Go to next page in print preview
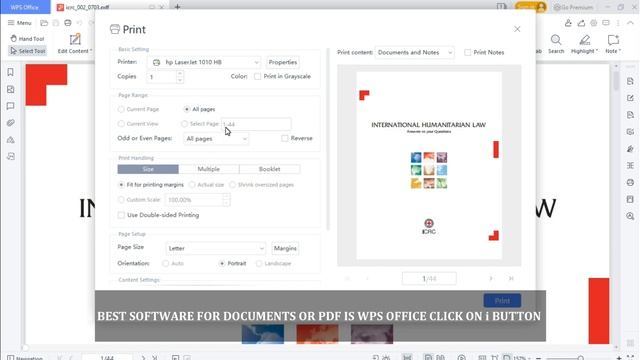The width and height of the screenshot is (640, 360). tap(491, 278)
